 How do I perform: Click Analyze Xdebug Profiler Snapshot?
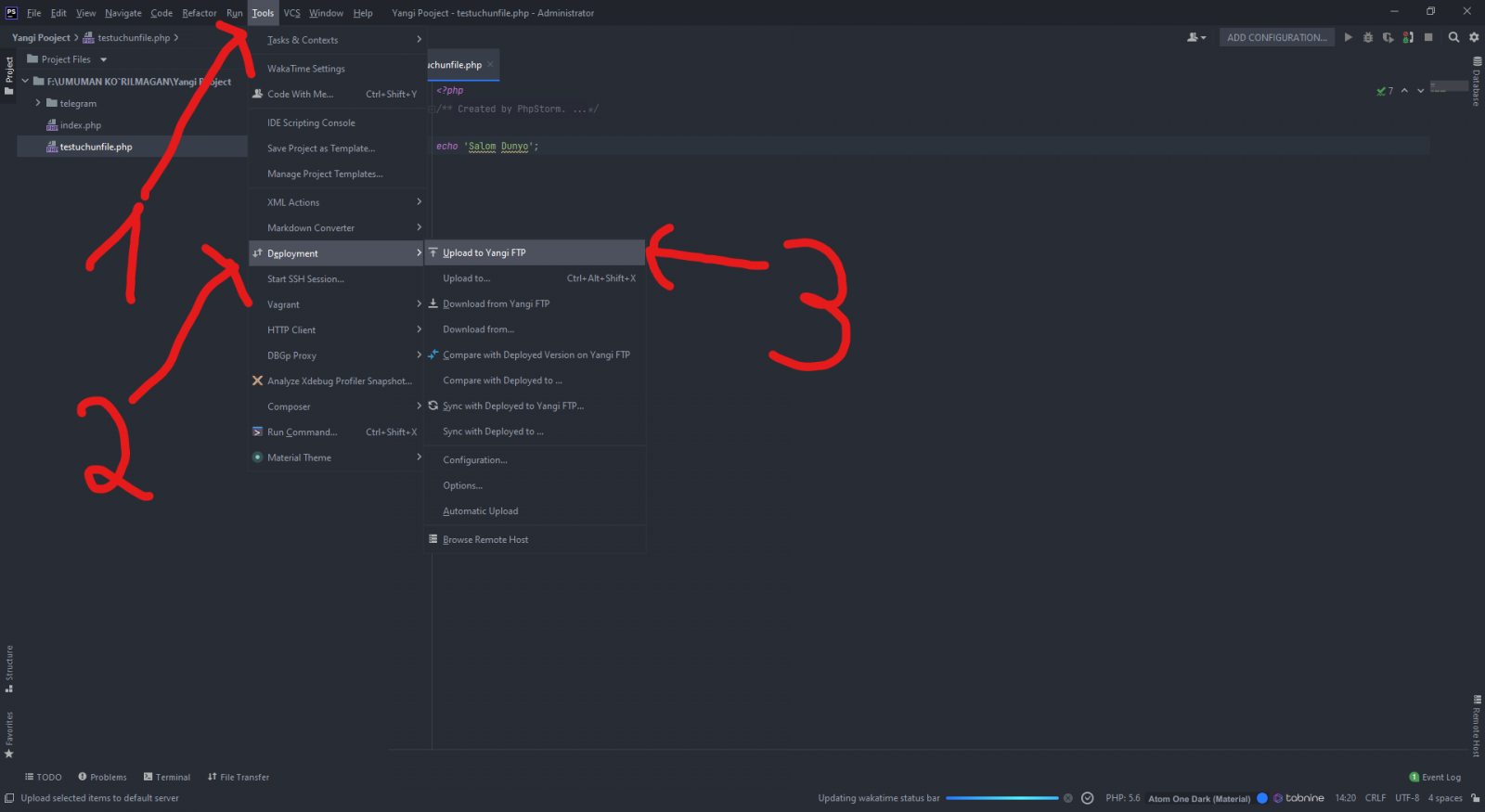click(x=337, y=380)
